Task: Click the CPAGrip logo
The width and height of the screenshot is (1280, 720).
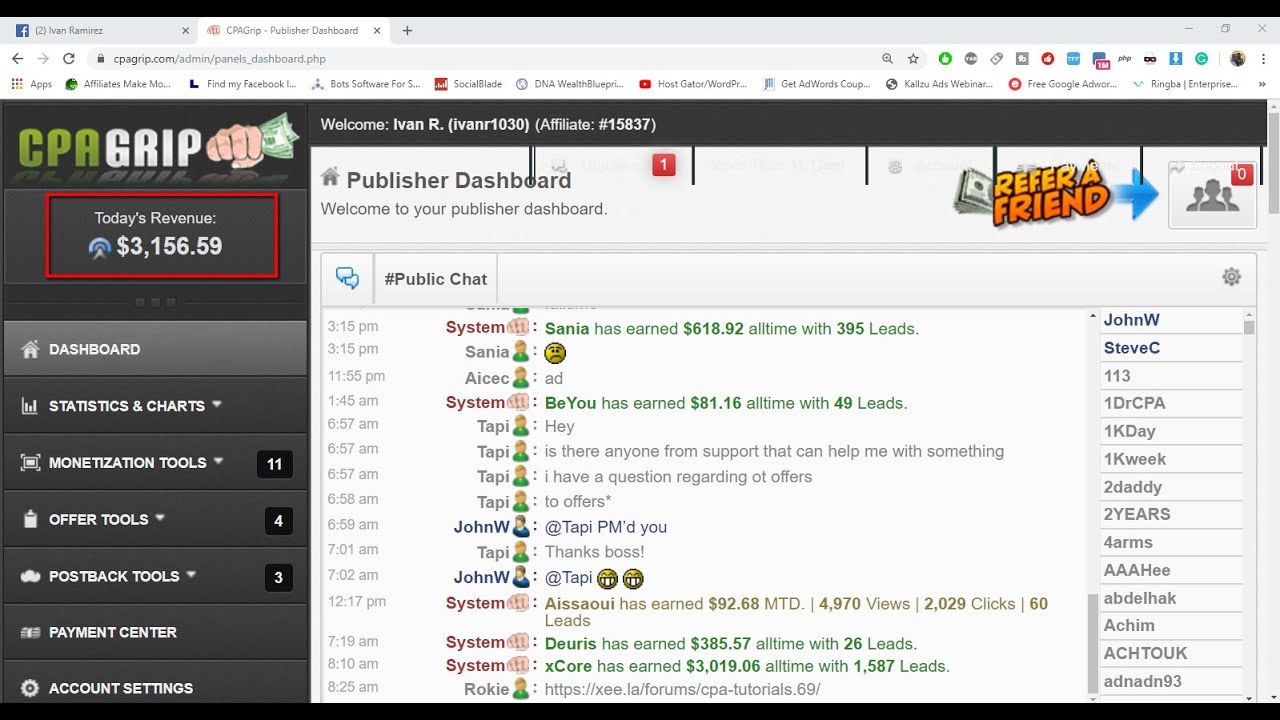Action: [x=157, y=146]
